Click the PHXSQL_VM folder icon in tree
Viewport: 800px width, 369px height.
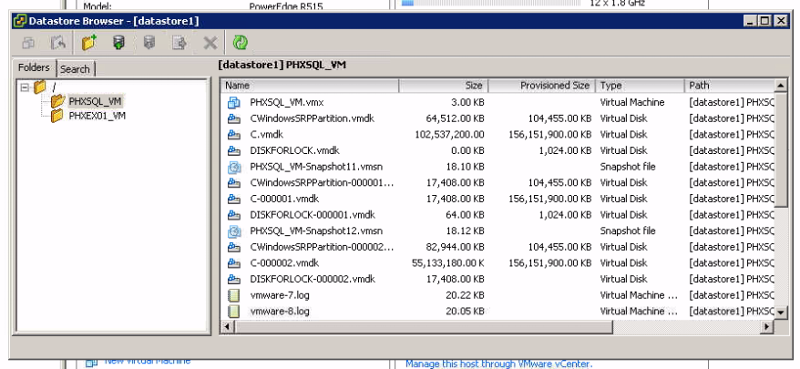(58, 101)
